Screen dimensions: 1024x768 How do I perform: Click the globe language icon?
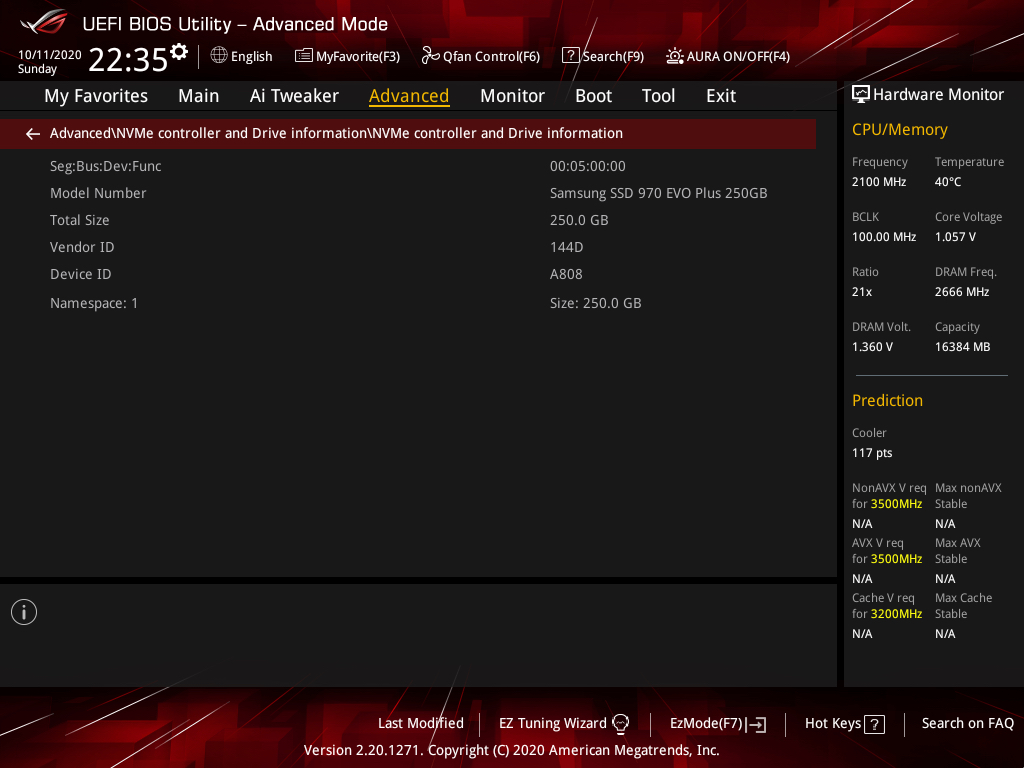[219, 56]
